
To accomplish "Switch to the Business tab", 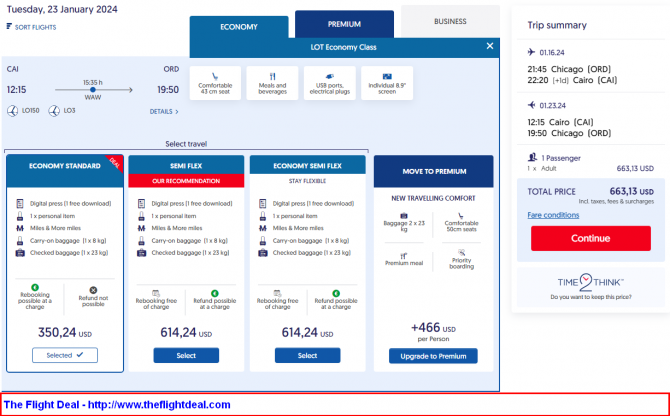I will coord(450,21).
